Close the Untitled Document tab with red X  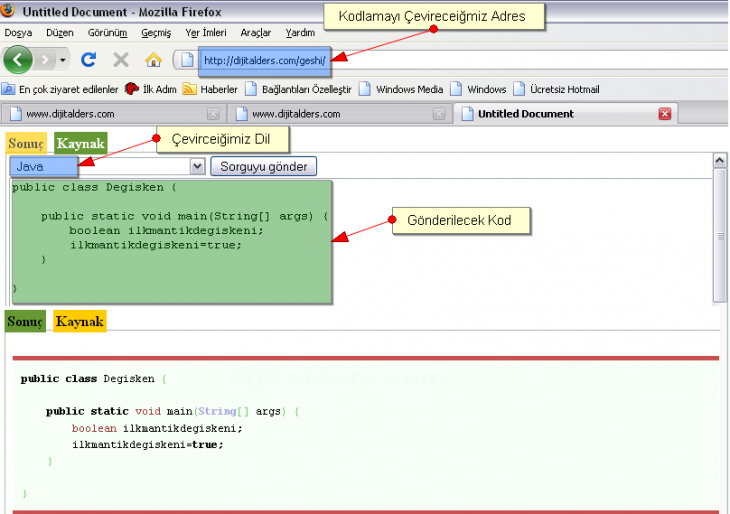tap(665, 114)
